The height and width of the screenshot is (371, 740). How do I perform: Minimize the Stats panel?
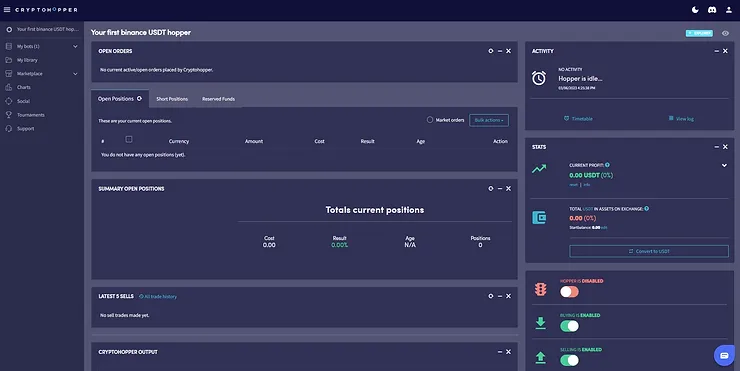(717, 147)
